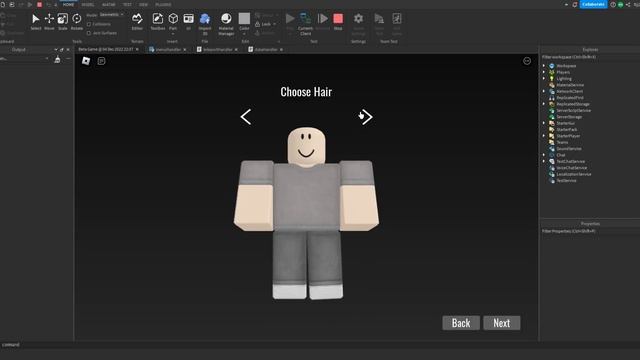The image size is (640, 360).
Task: Expand the Chat tree node
Action: point(544,155)
